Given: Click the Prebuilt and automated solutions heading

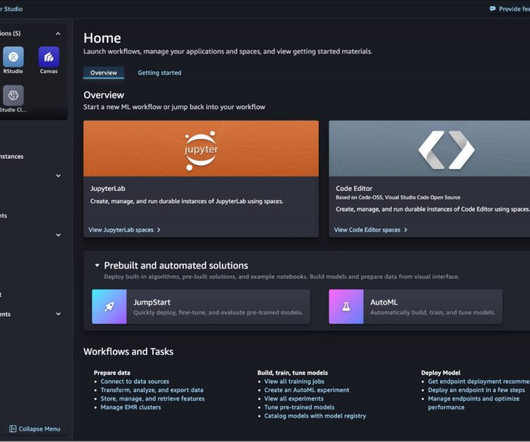Looking at the screenshot, I should [x=176, y=266].
